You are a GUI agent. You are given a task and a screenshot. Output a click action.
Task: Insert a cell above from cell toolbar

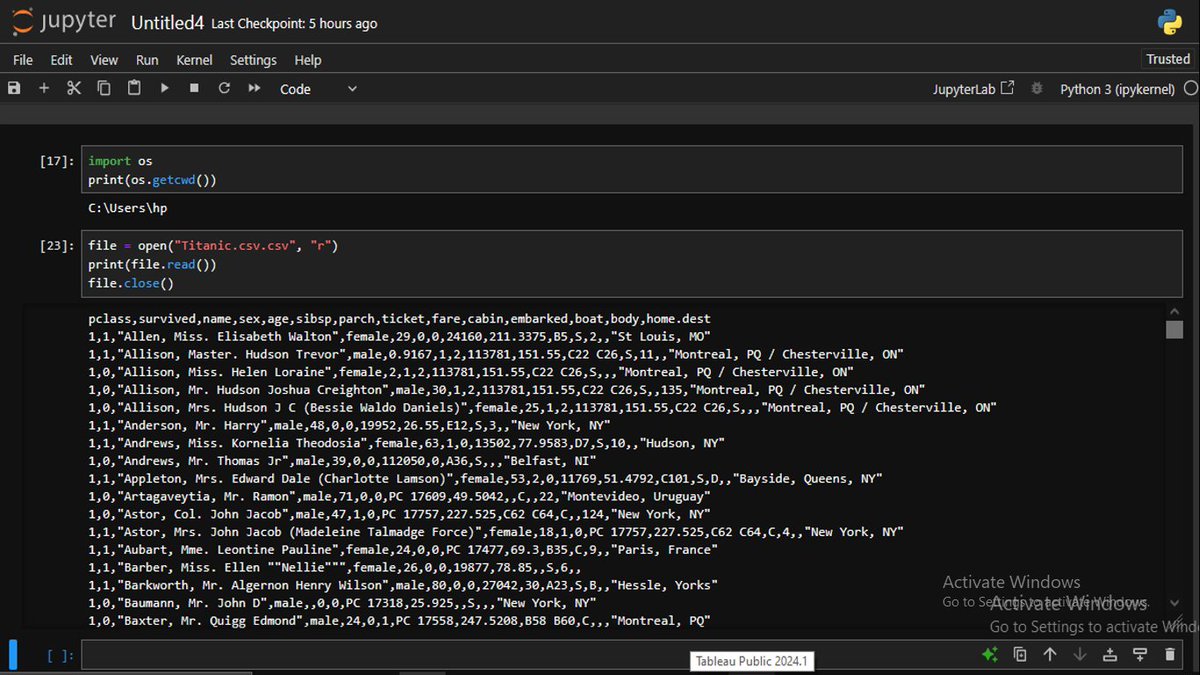[x=1110, y=655]
